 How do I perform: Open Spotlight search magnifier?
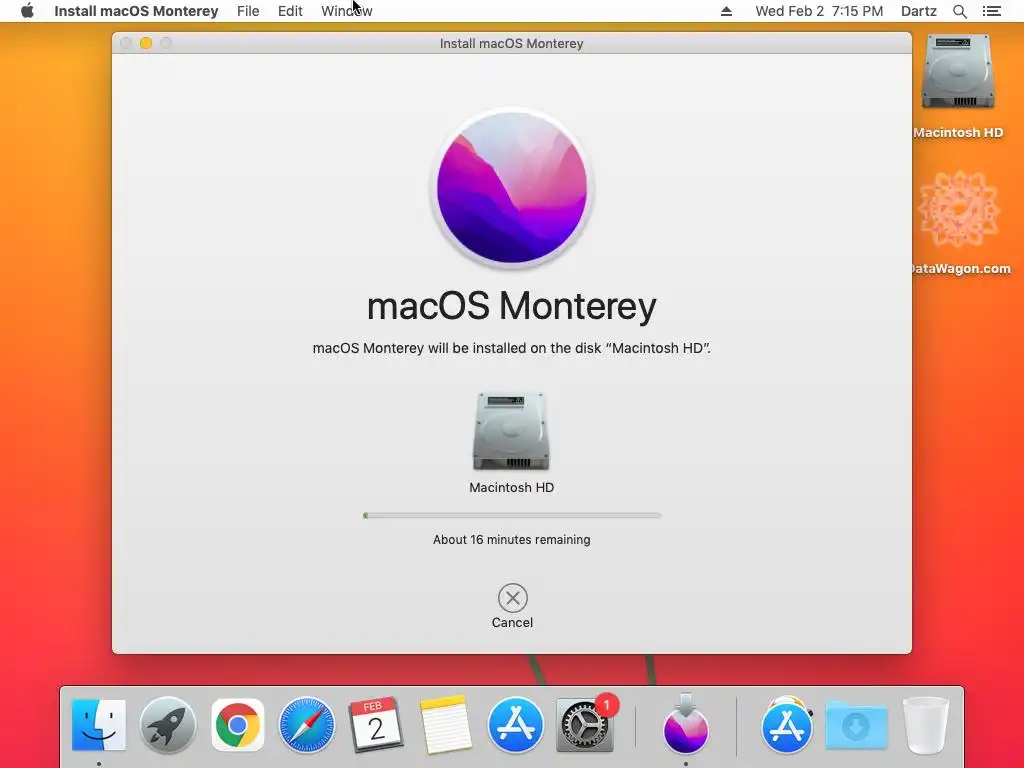[960, 11]
